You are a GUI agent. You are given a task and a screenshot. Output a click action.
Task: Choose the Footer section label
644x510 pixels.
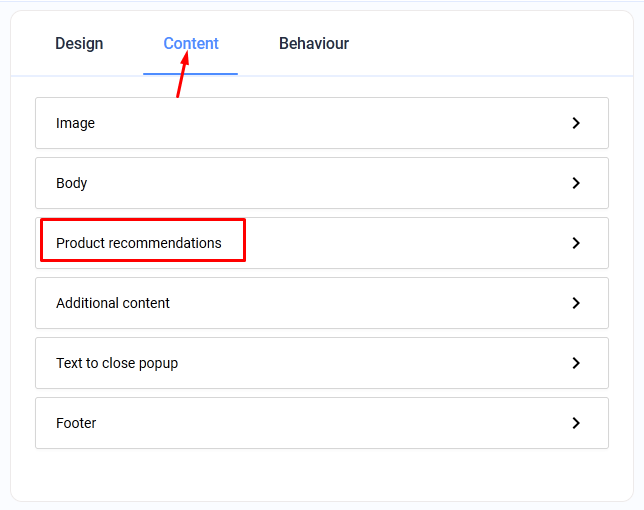pyautogui.click(x=76, y=423)
